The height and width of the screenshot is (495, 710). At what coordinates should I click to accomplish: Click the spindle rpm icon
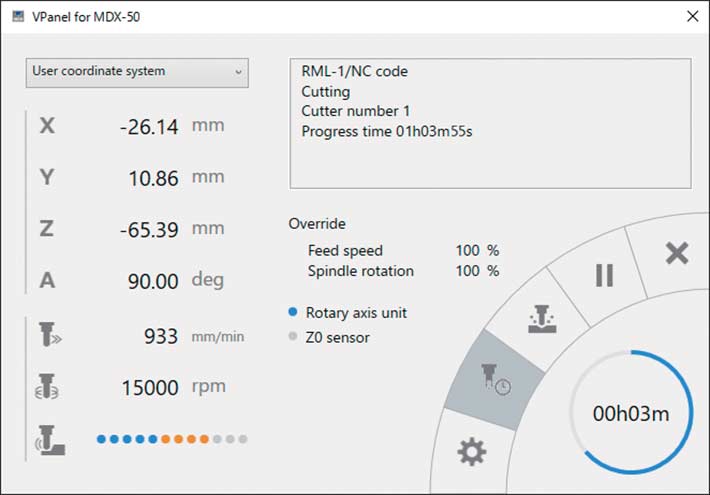pos(48,387)
